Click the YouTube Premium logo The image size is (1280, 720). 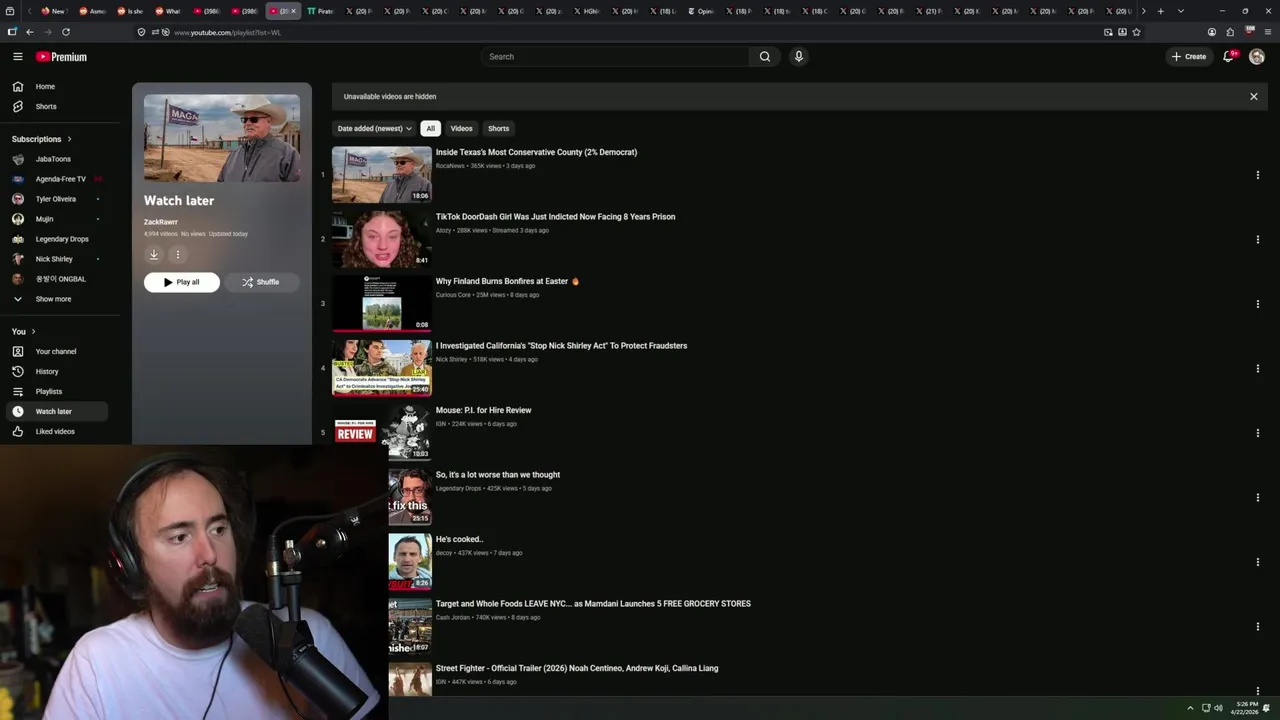pyautogui.click(x=61, y=57)
